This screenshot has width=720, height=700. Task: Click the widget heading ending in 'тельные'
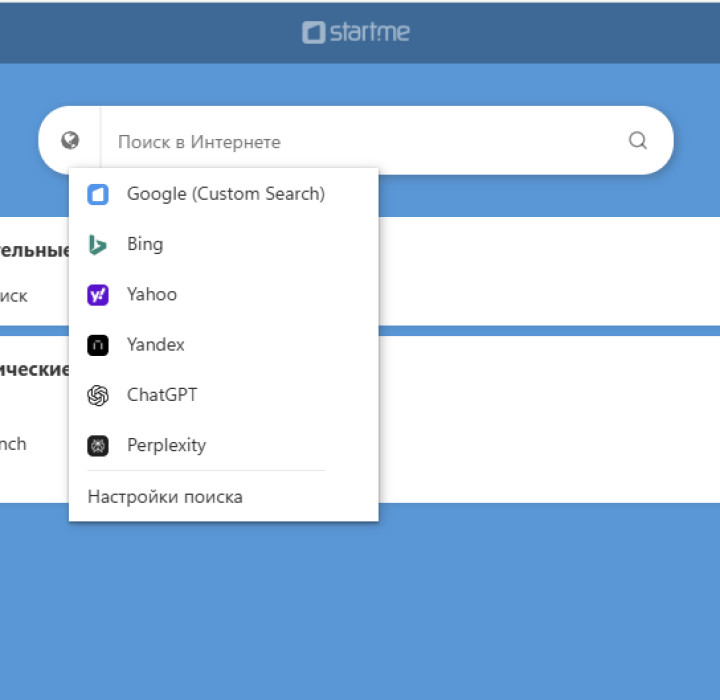point(35,251)
